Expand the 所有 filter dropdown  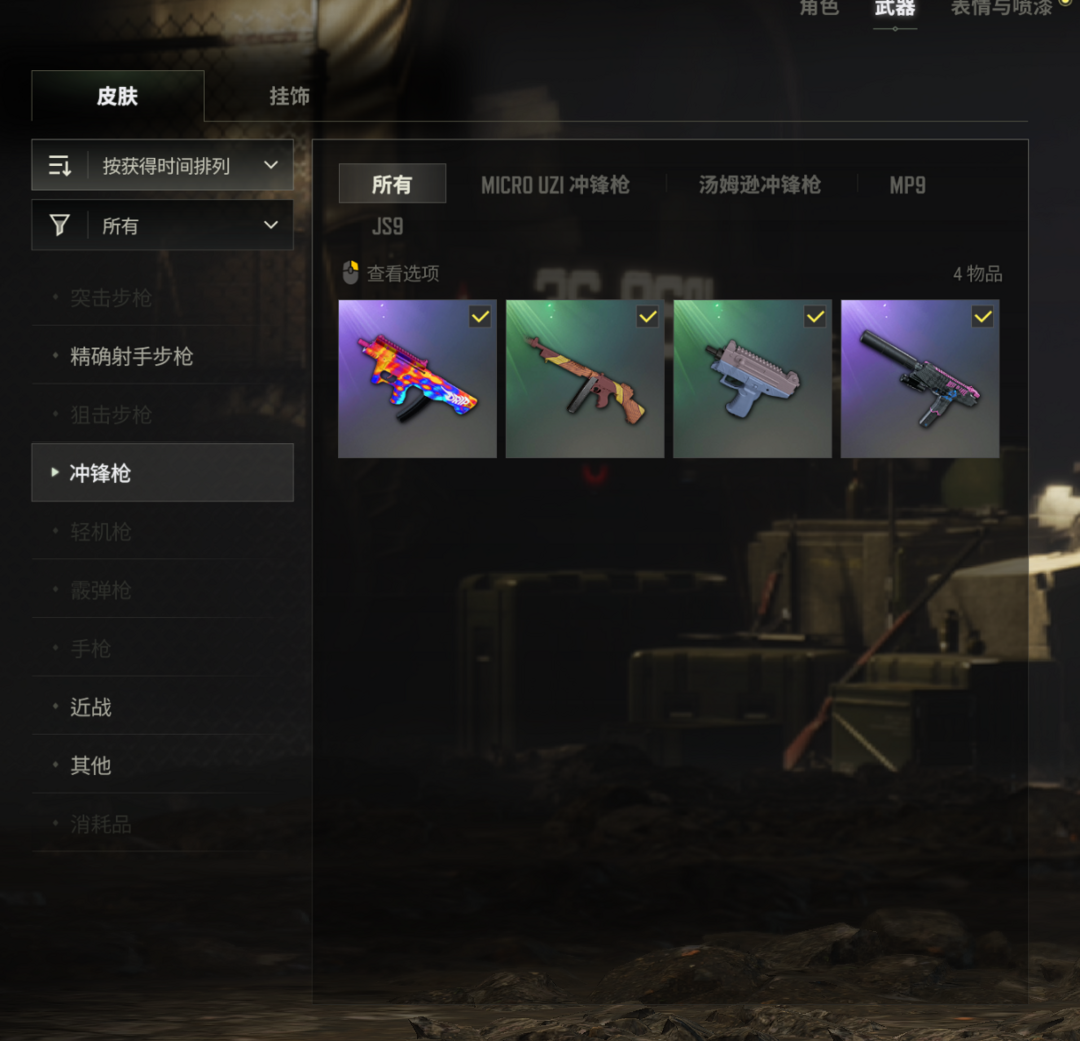163,225
